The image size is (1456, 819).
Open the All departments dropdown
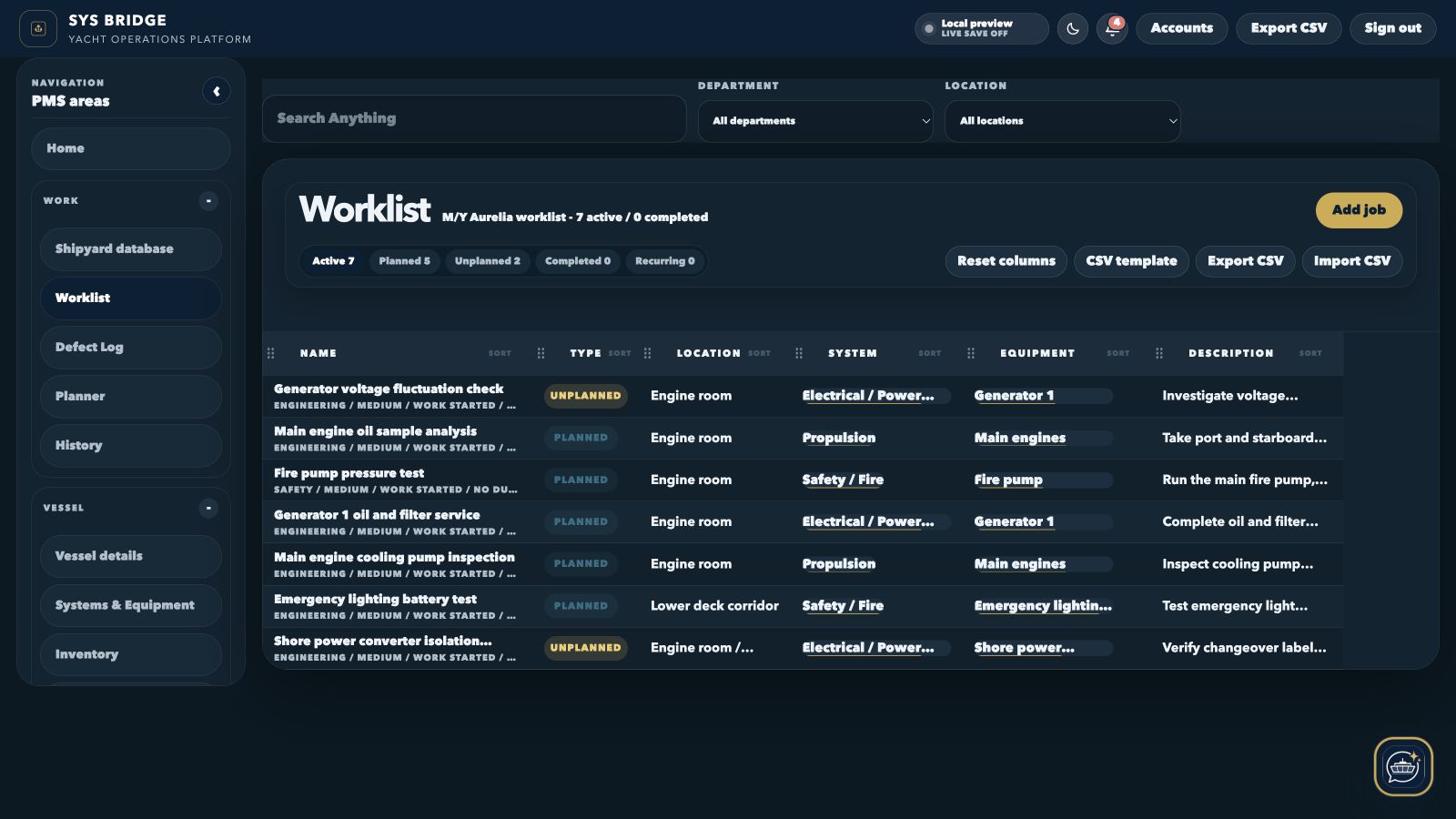pyautogui.click(x=815, y=121)
